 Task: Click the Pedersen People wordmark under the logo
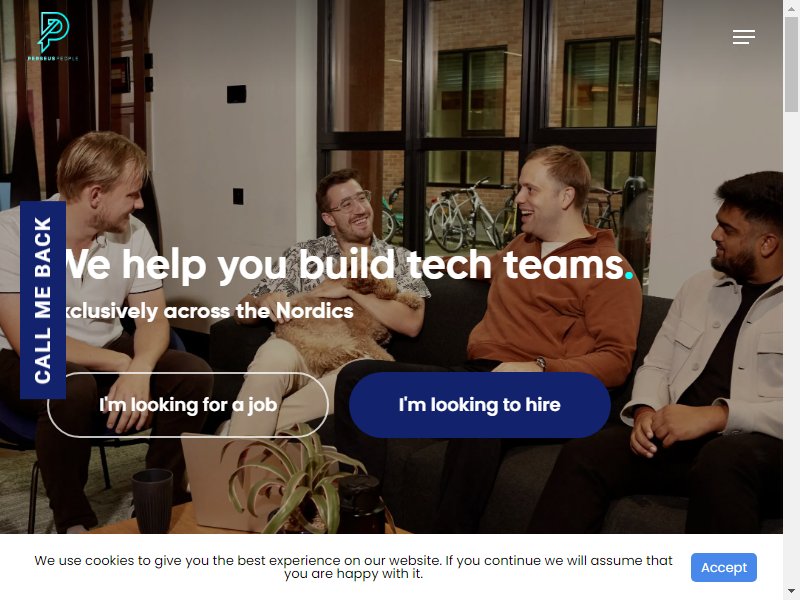(53, 58)
